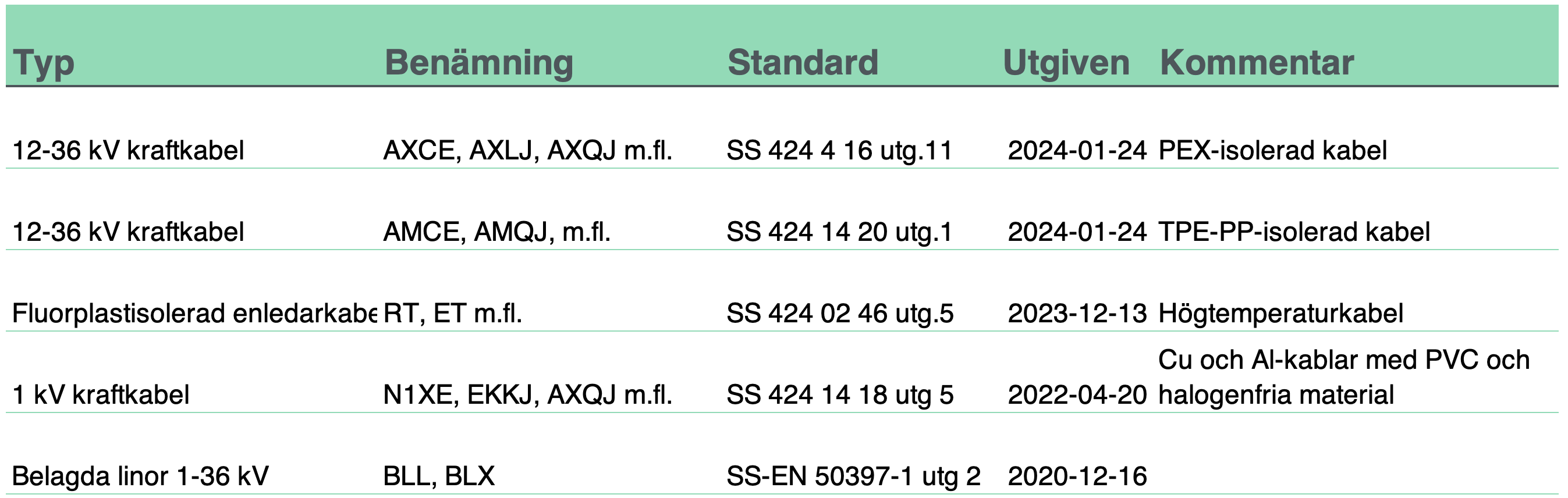Select the 1 kV kraftkabel row type
Screen dimensions: 1568x498
pyautogui.click(x=101, y=394)
